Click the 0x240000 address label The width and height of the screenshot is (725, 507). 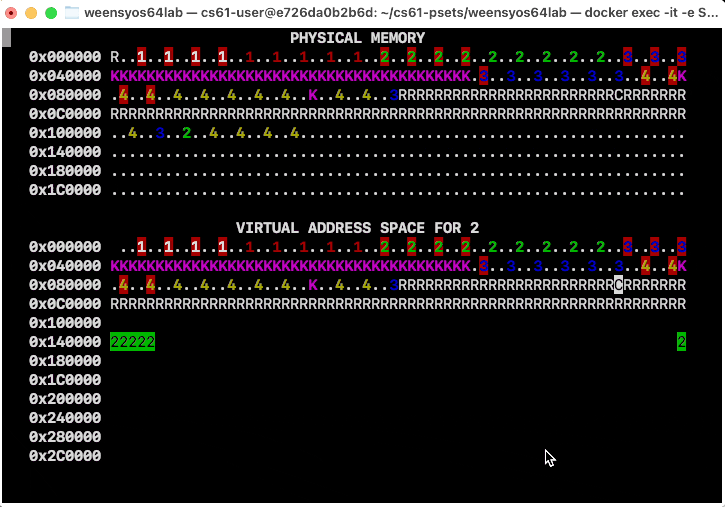(65, 418)
